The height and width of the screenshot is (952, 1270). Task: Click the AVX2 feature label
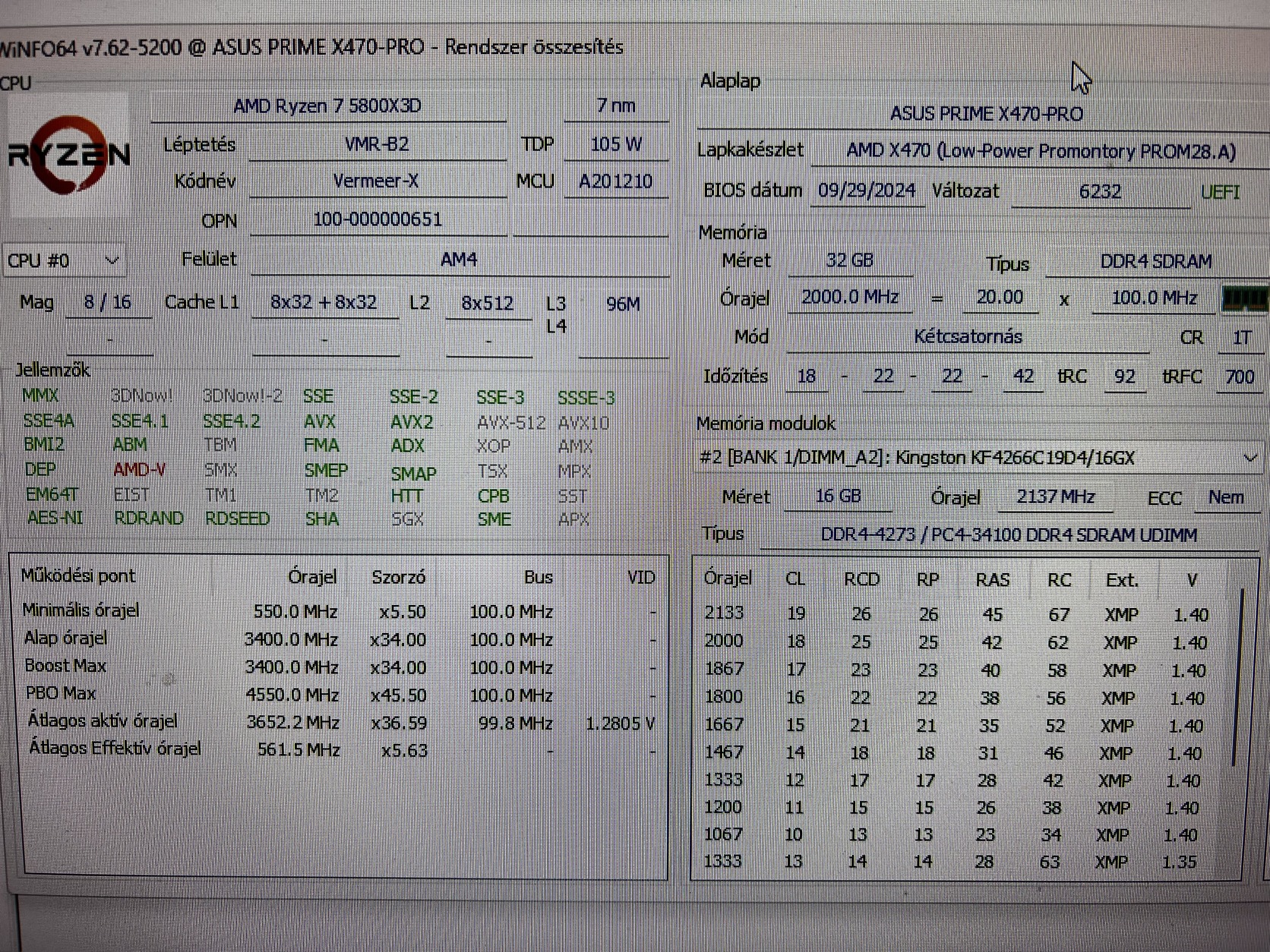(x=412, y=422)
